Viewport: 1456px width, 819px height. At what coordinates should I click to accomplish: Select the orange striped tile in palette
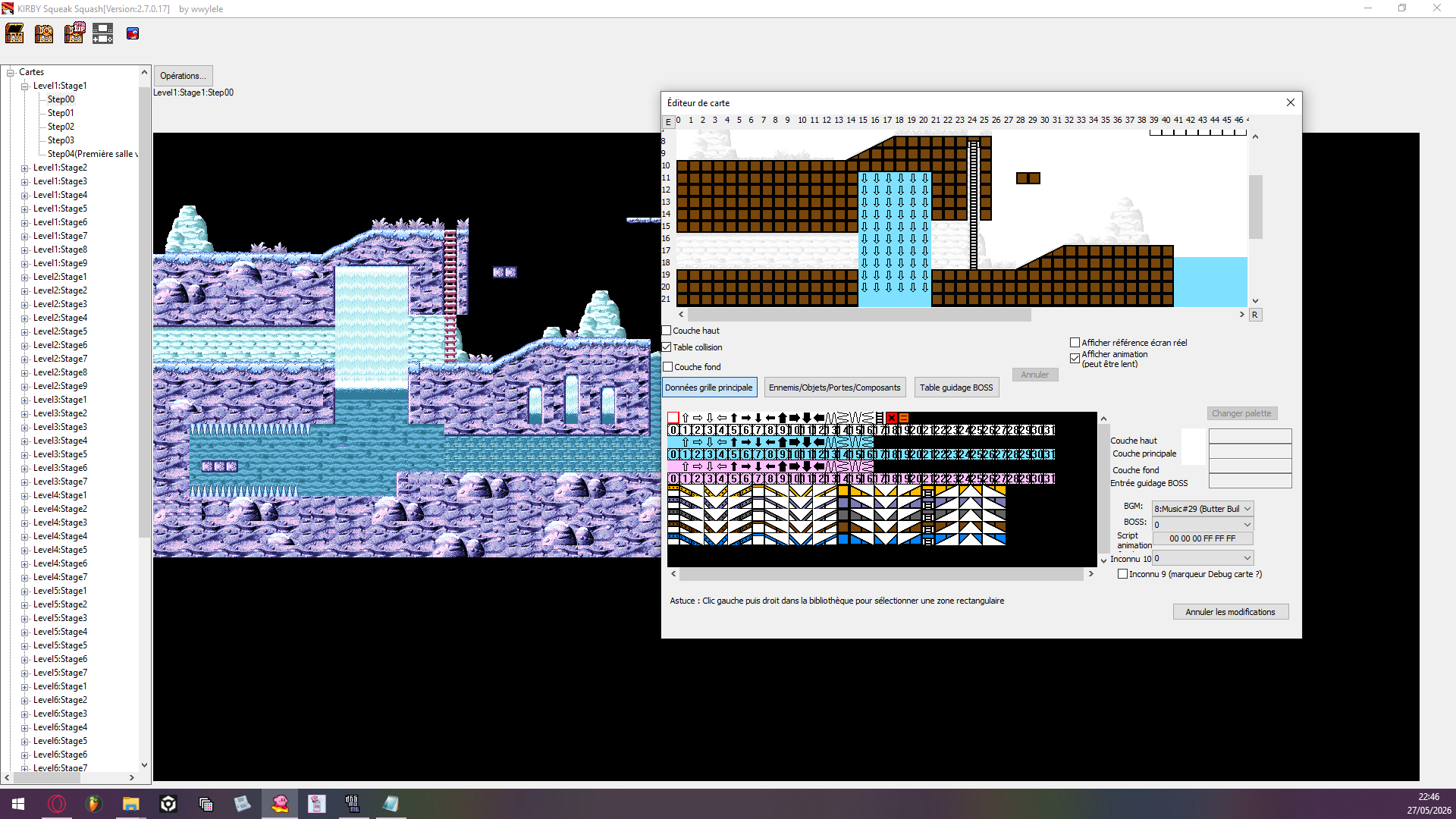(x=904, y=418)
